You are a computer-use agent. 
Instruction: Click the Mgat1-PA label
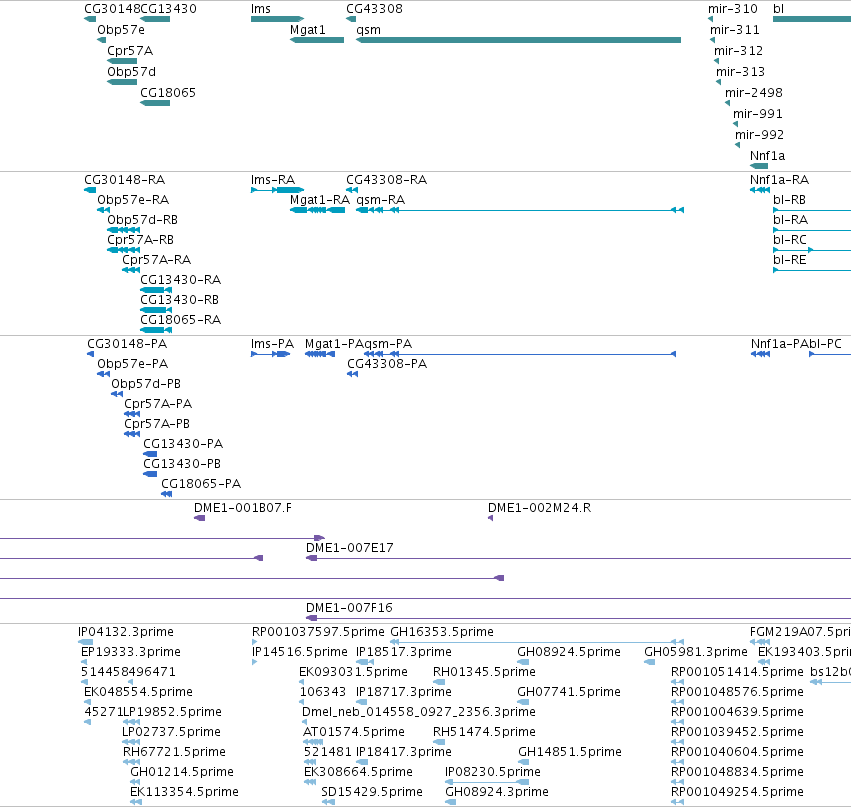(334, 344)
